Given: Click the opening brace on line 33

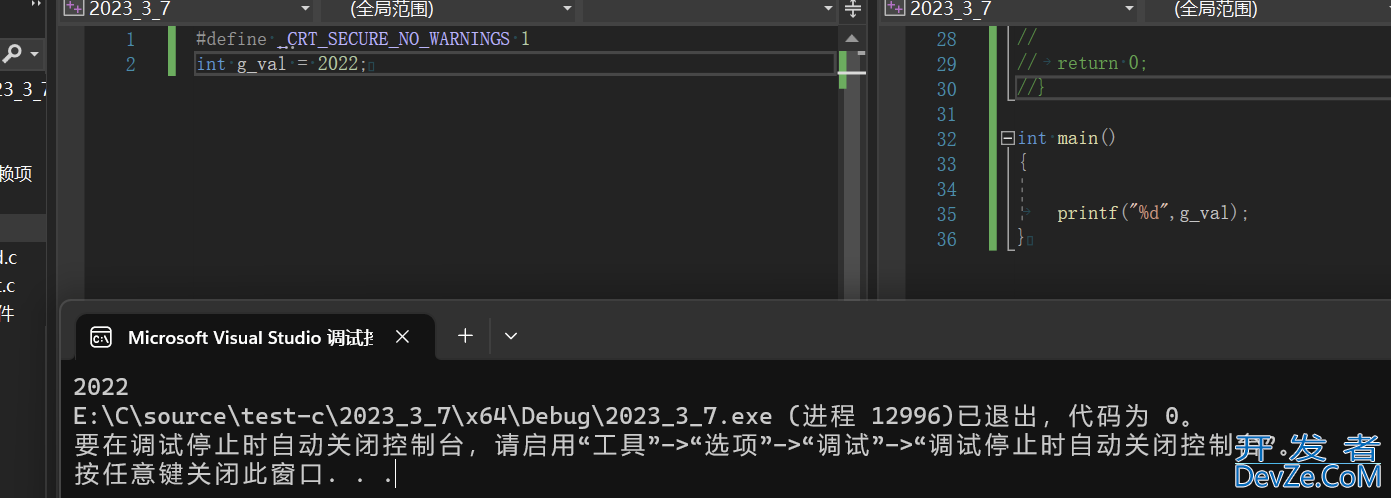Looking at the screenshot, I should (1023, 163).
